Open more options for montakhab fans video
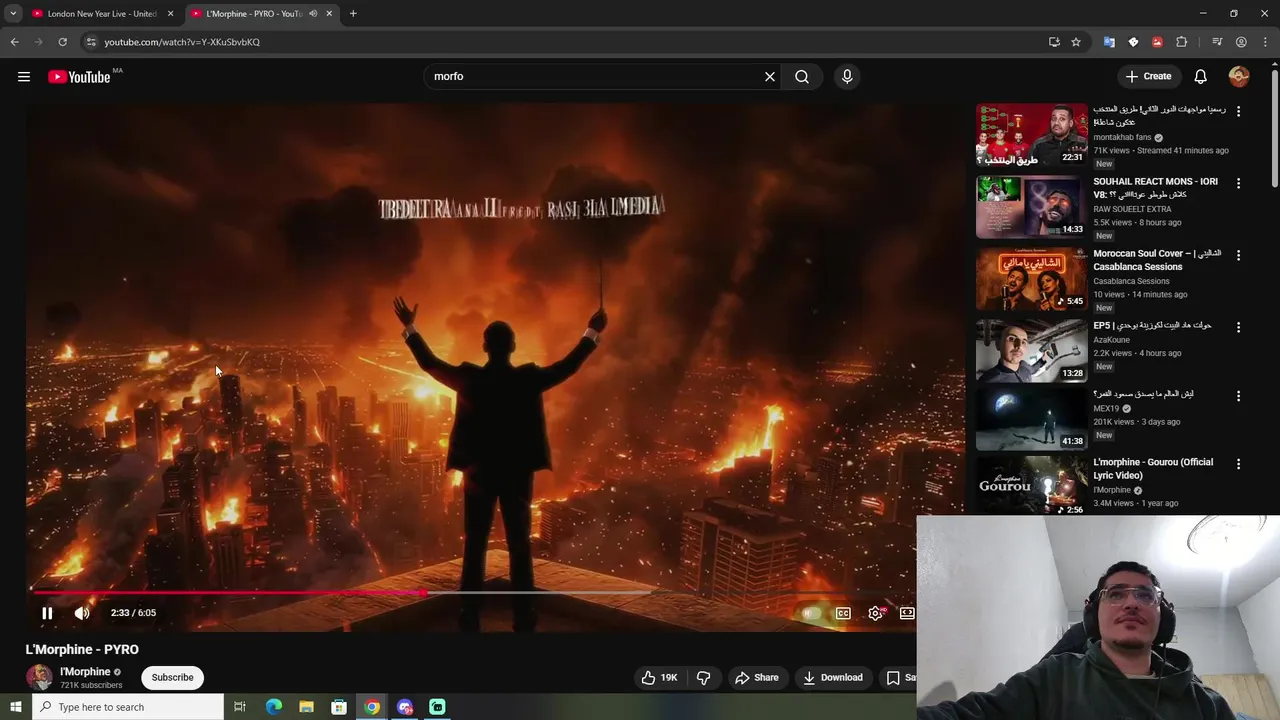Screen dimensions: 1280x720 pos(1238,112)
